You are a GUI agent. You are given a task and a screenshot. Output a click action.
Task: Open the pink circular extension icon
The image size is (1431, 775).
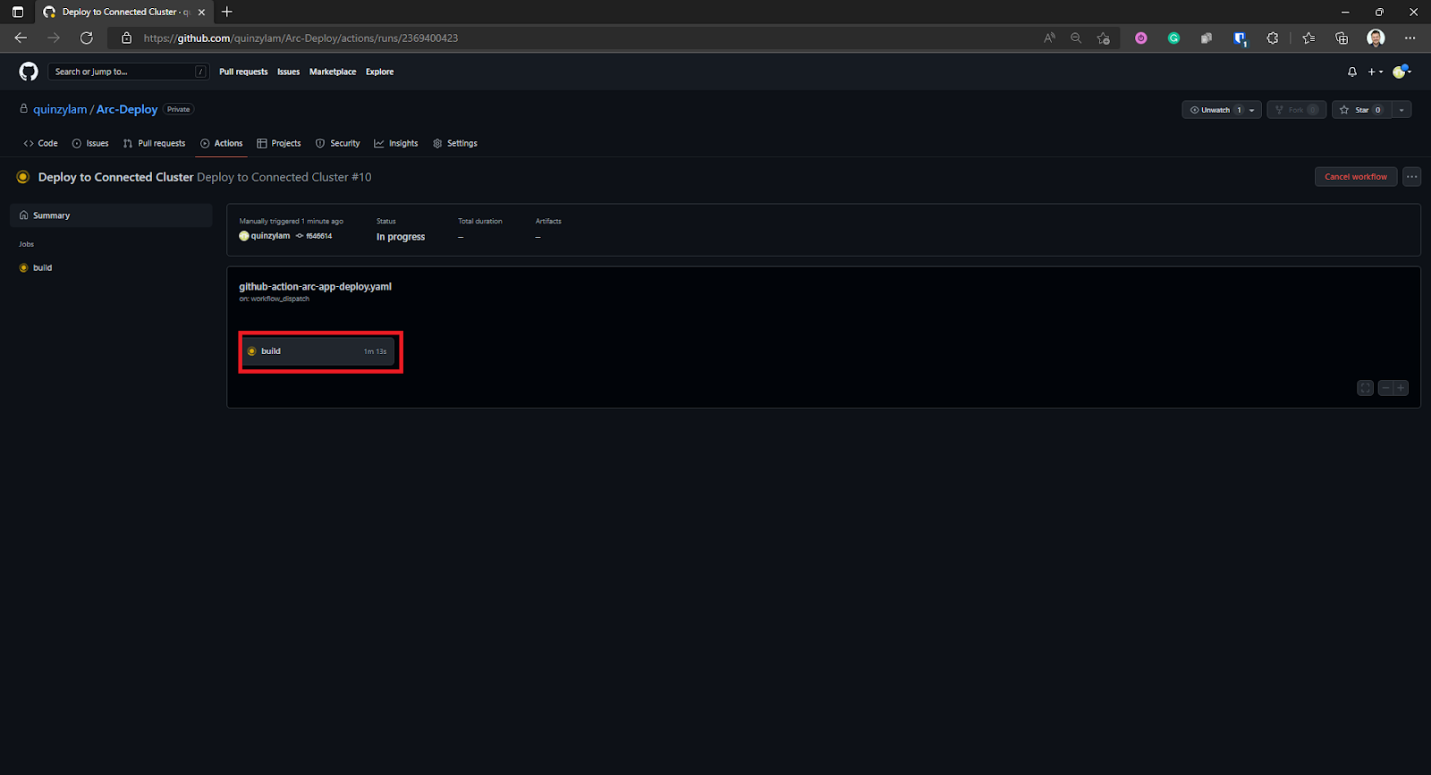1141,38
